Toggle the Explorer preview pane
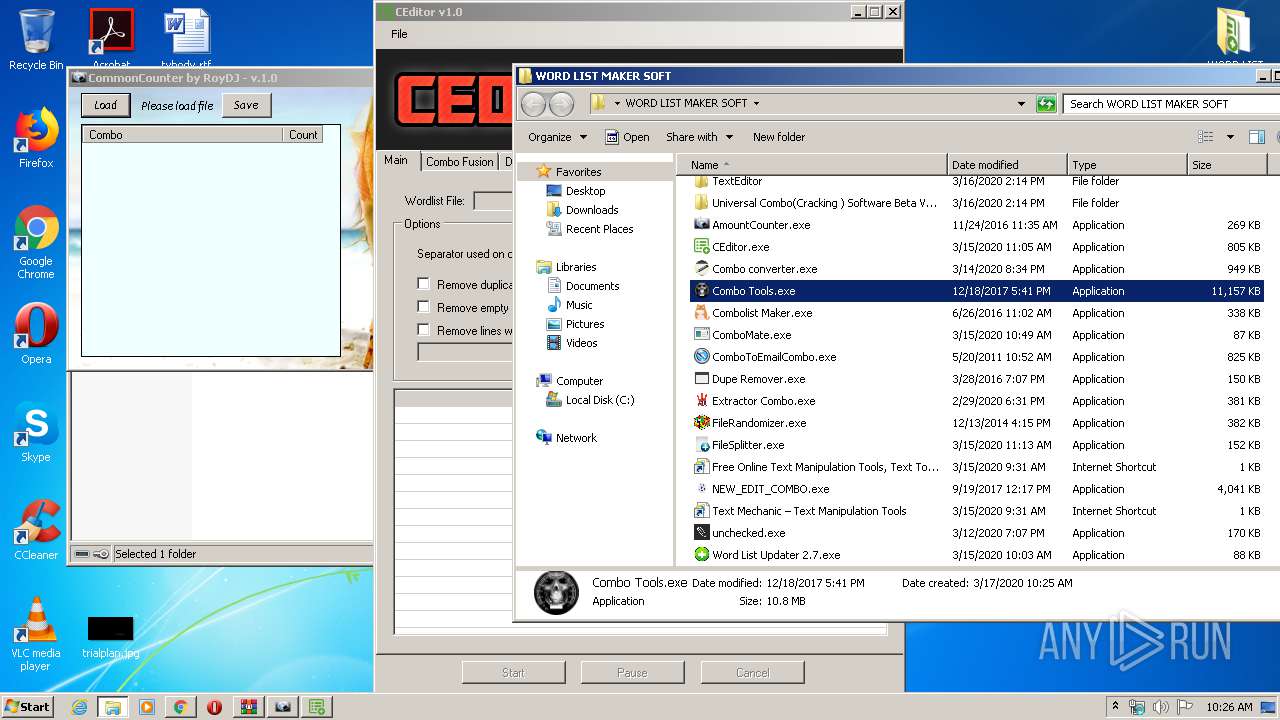This screenshot has height=720, width=1280. click(1257, 137)
